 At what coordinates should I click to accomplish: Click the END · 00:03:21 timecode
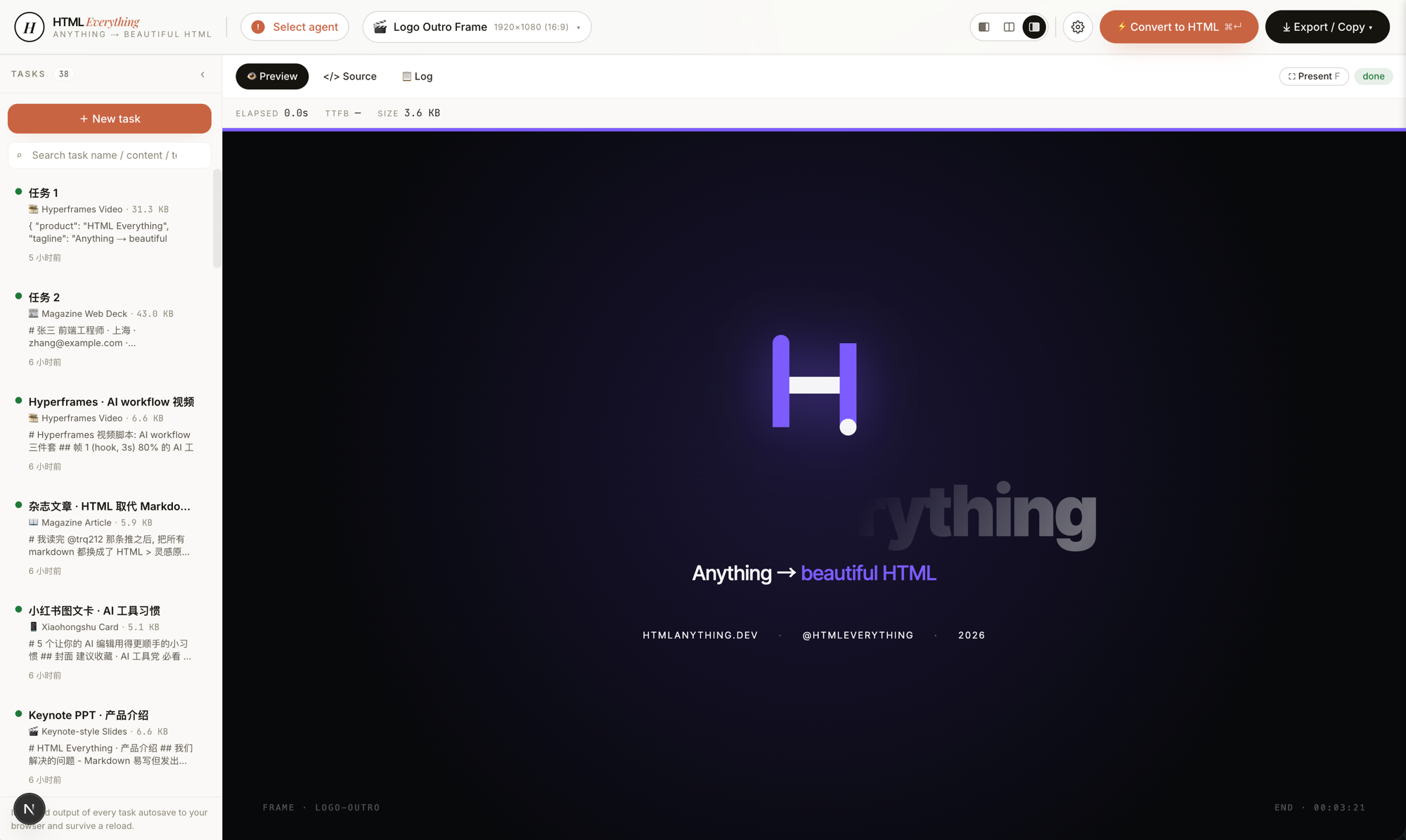(1320, 808)
